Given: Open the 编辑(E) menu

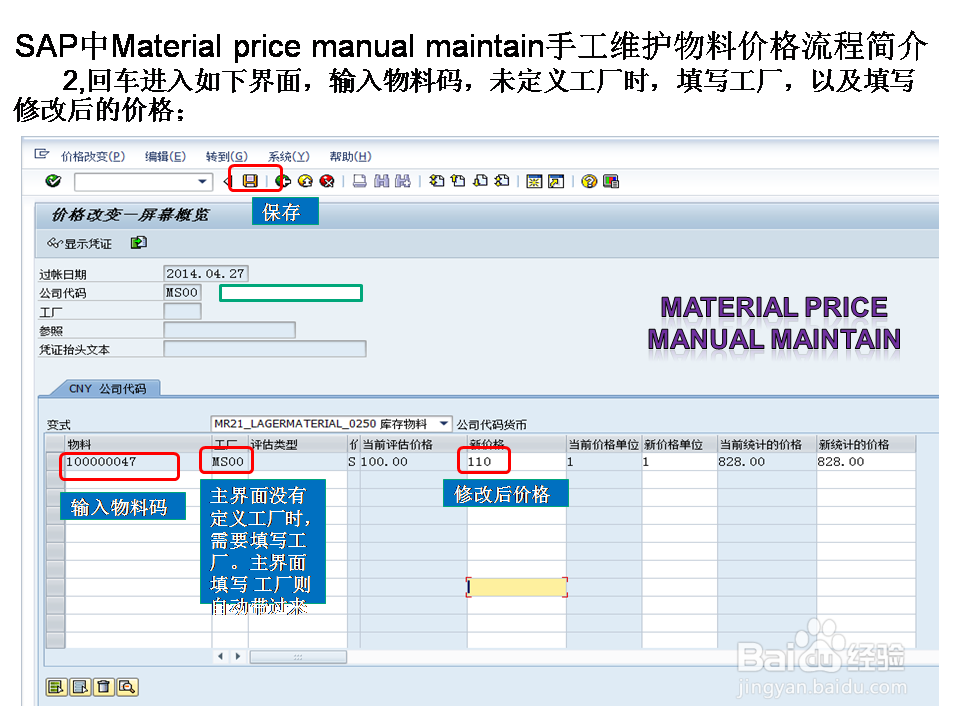Looking at the screenshot, I should (x=165, y=157).
